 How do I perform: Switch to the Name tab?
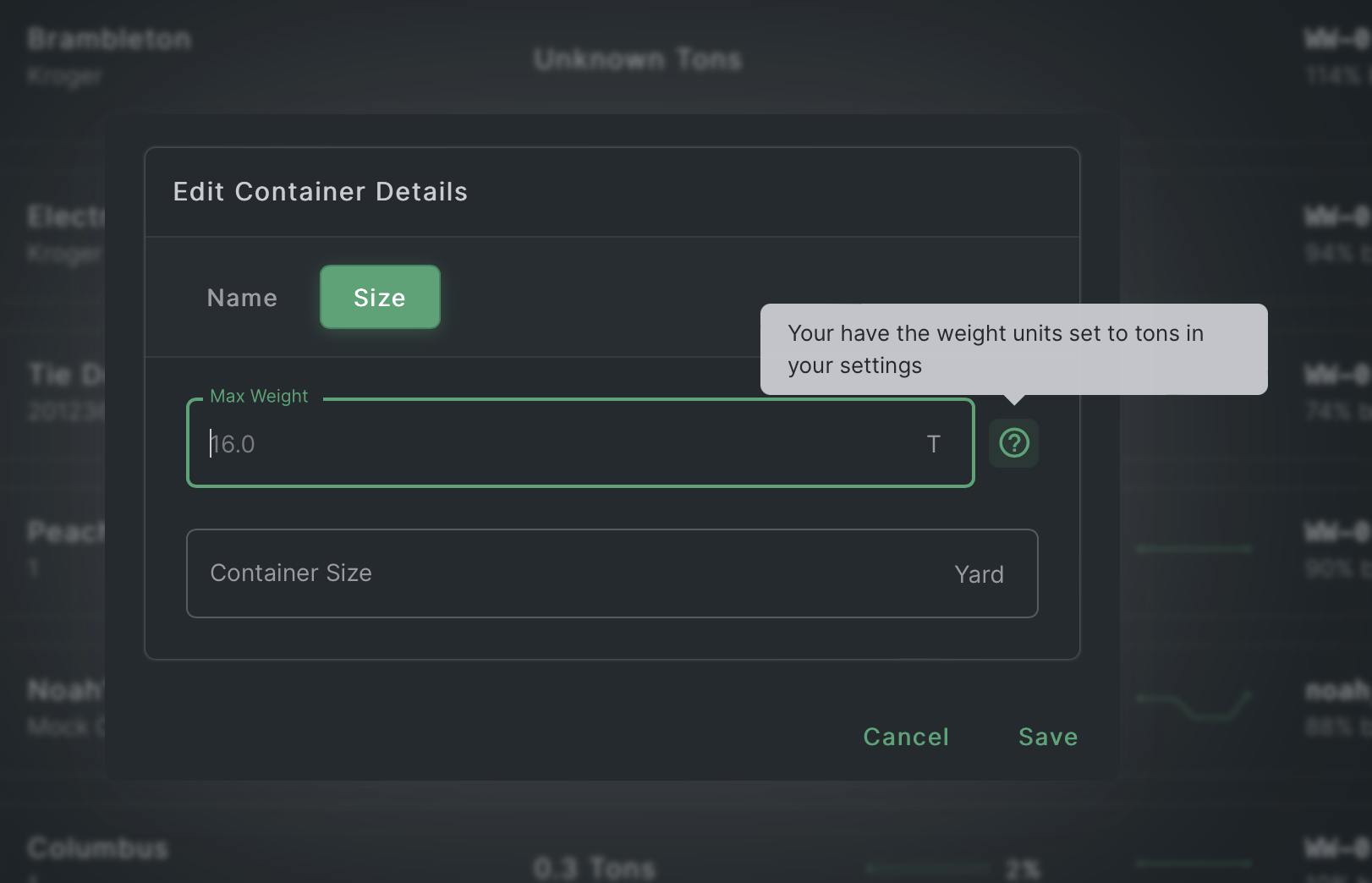pyautogui.click(x=242, y=298)
